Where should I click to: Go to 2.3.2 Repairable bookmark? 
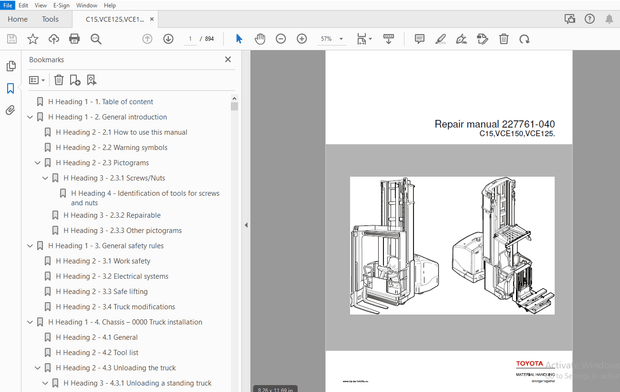click(112, 215)
